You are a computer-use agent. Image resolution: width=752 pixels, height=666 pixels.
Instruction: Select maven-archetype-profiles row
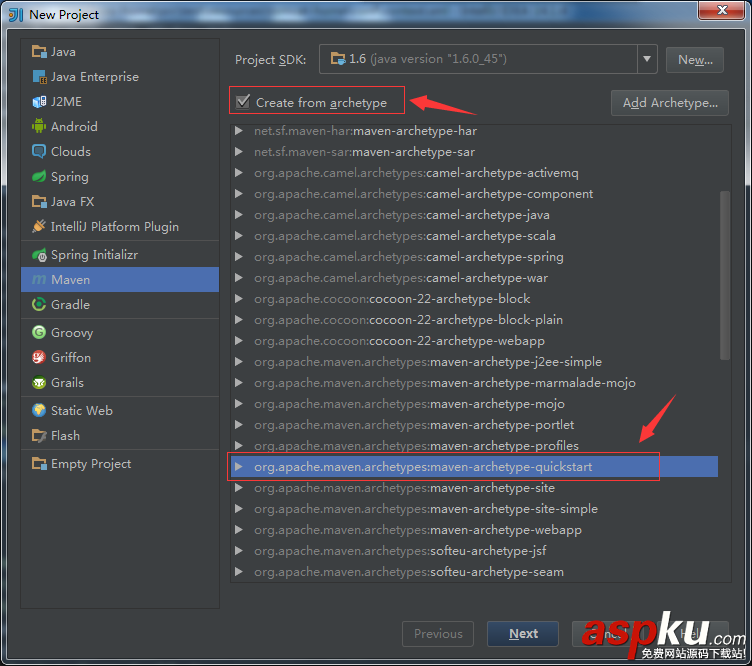click(474, 445)
